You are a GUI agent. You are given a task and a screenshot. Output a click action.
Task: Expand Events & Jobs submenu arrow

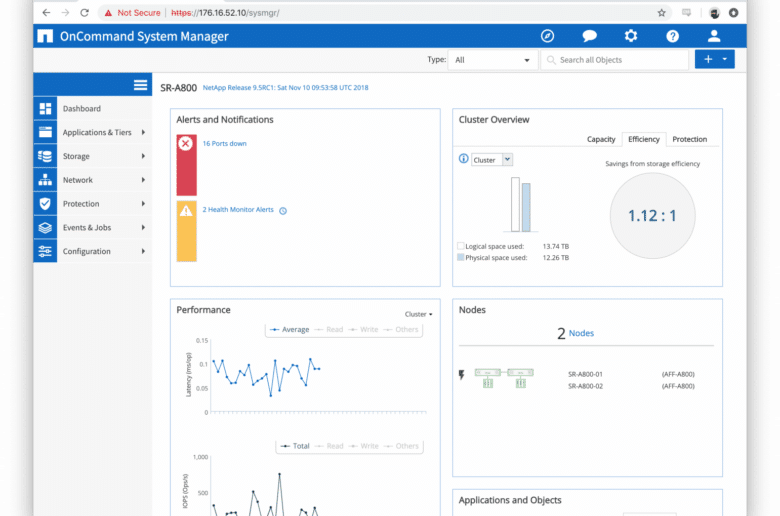point(143,227)
